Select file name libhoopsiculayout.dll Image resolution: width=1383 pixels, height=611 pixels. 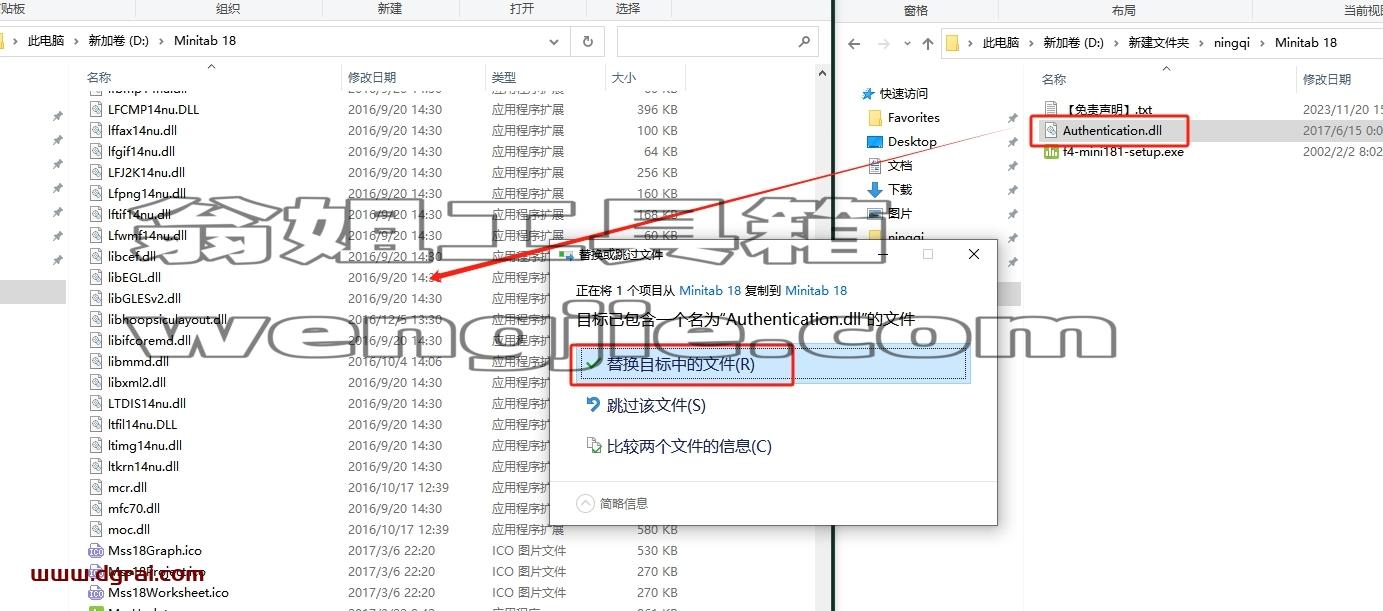[x=168, y=319]
